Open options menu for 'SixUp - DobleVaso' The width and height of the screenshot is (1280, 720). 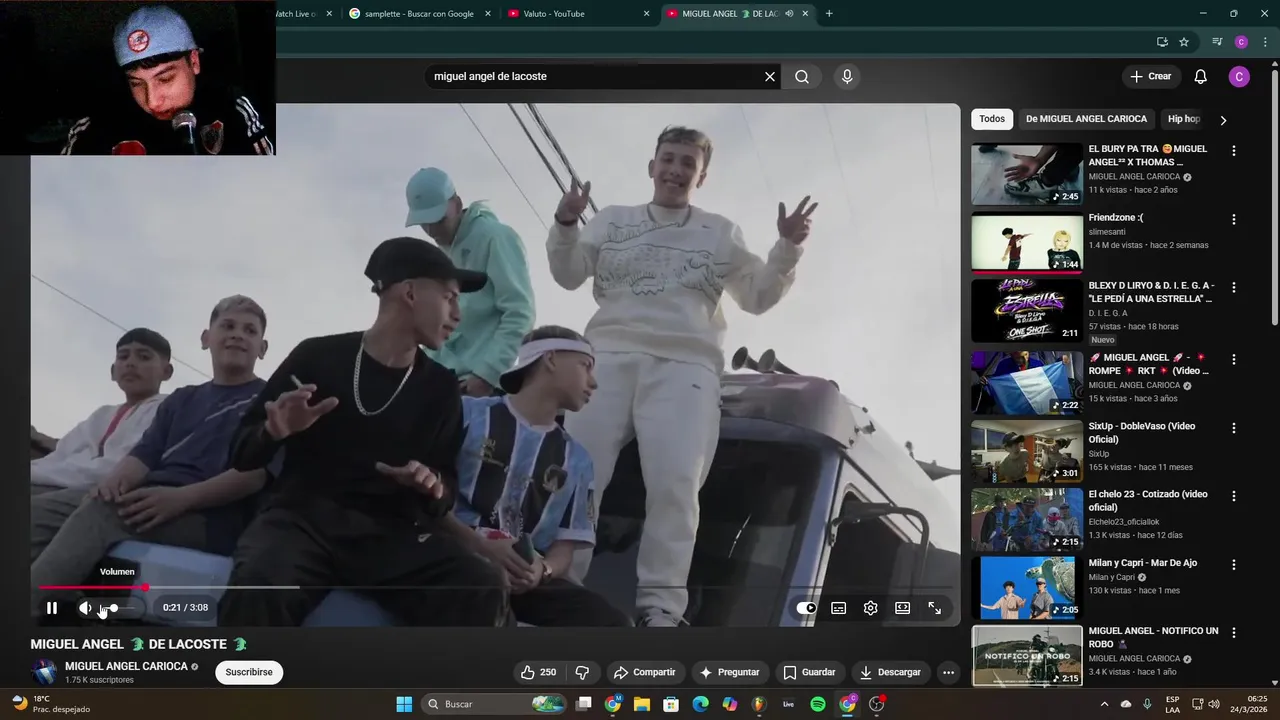(1233, 427)
